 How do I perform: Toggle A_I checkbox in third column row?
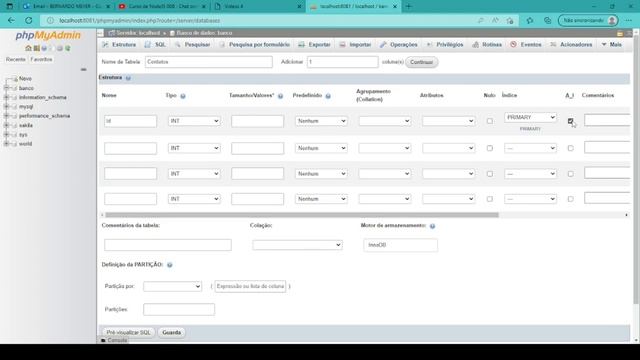tap(570, 174)
